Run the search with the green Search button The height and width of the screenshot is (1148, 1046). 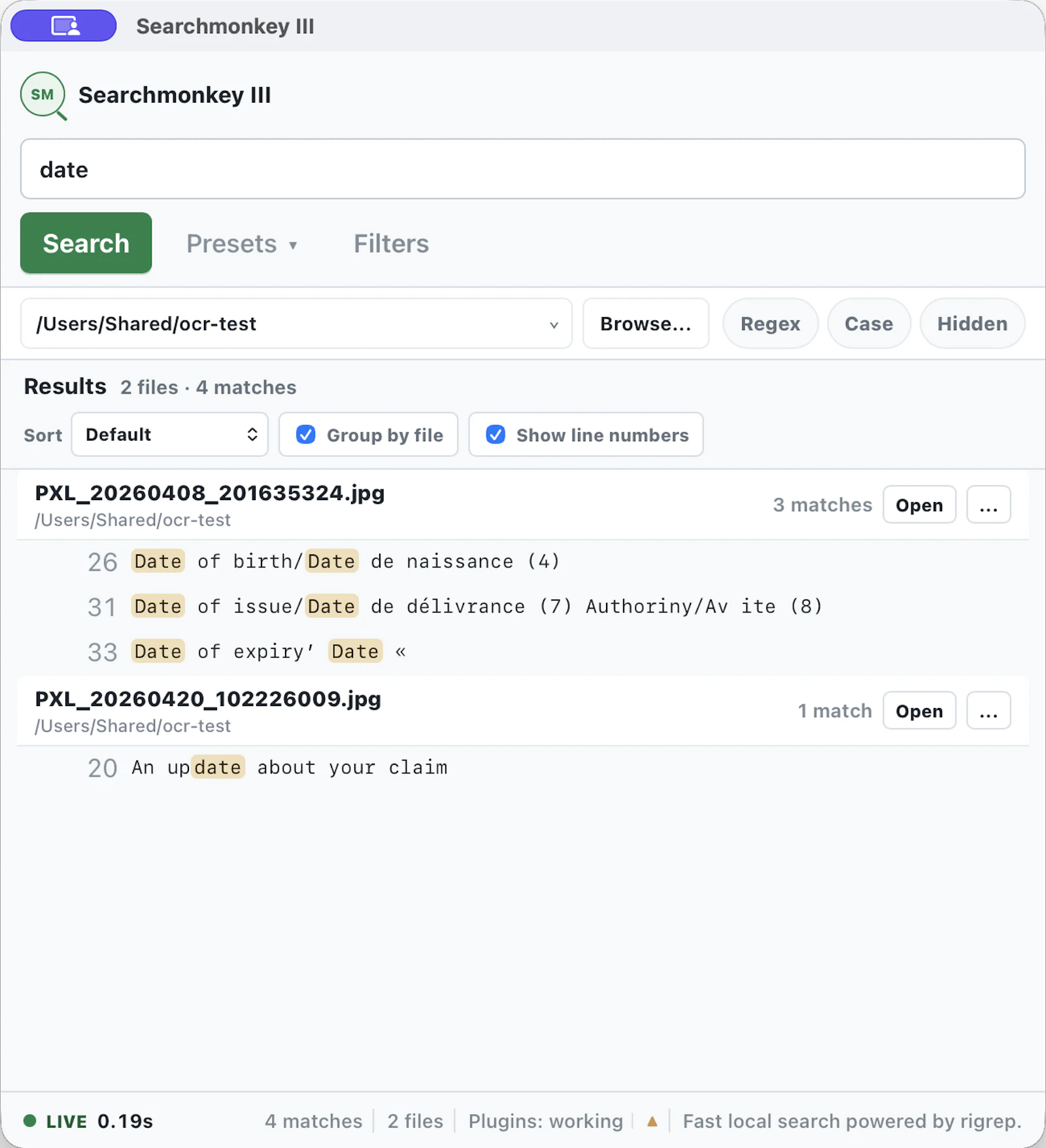tap(86, 243)
